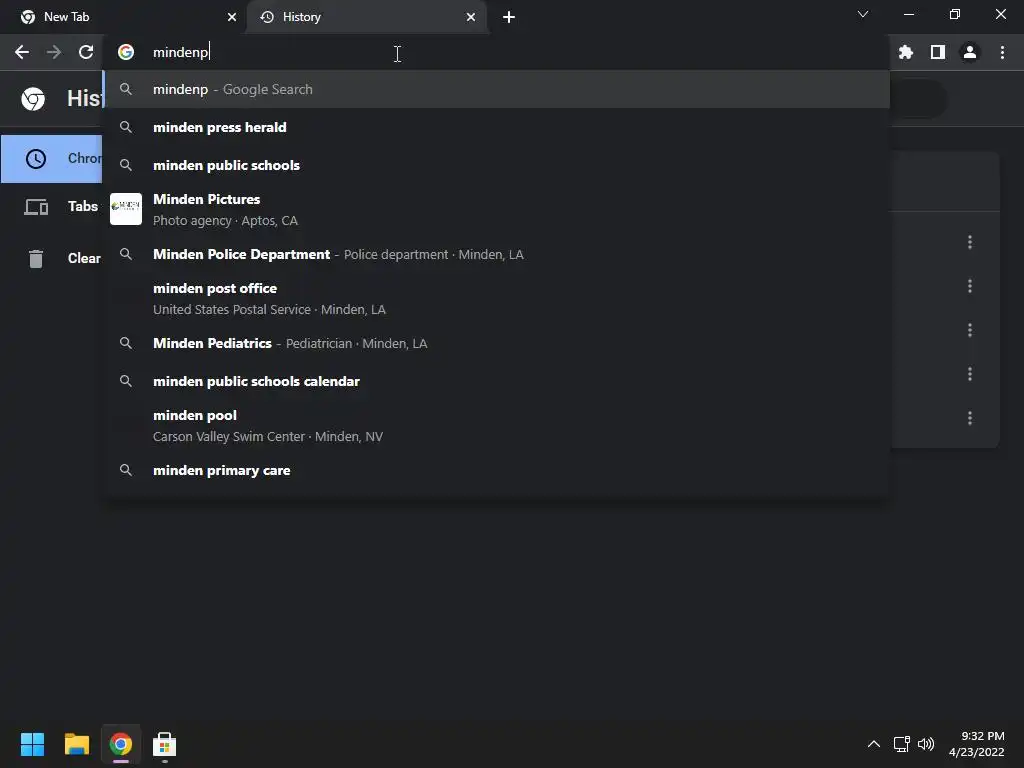Go back using the back arrow
This screenshot has height=768, width=1024.
[22, 52]
